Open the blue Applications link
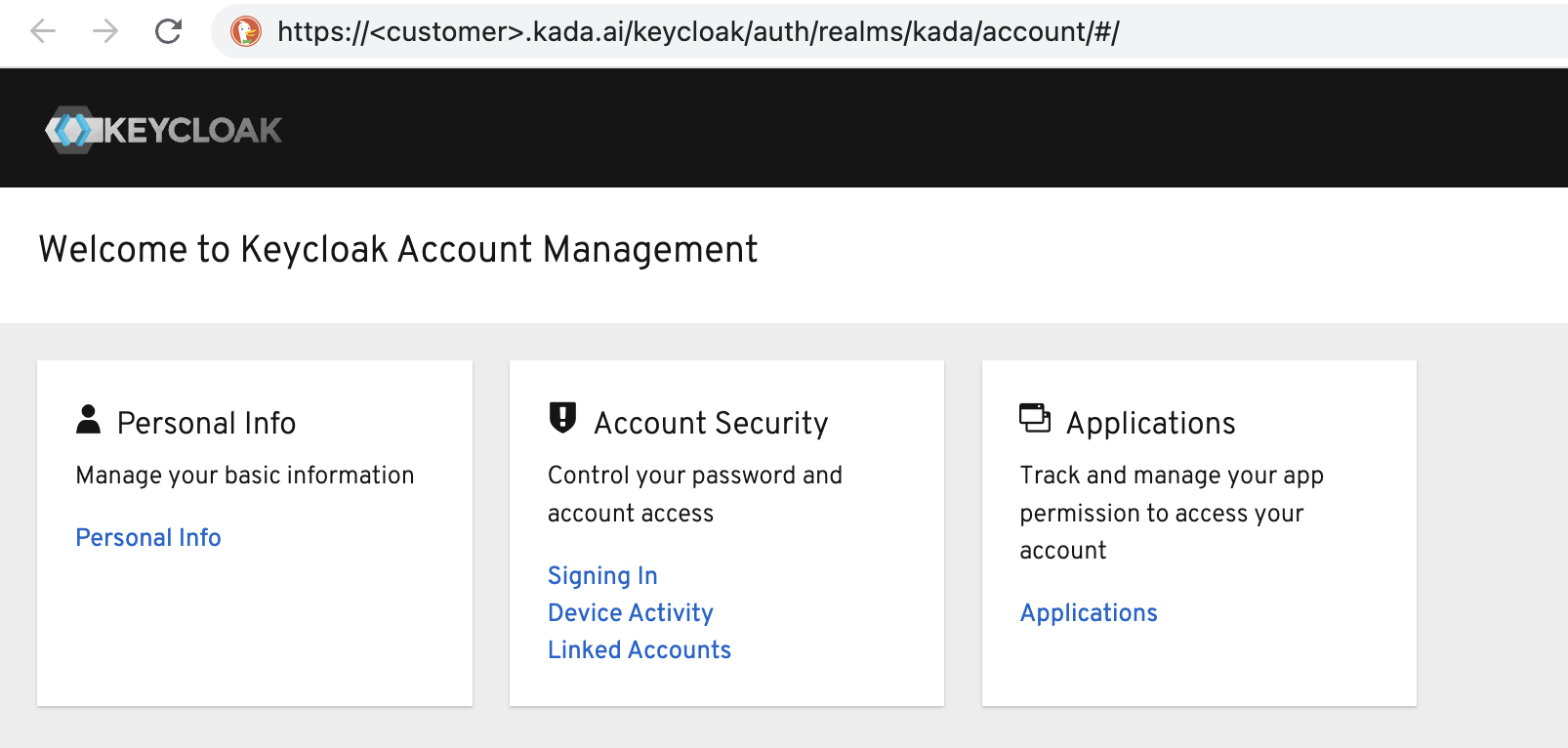This screenshot has width=1568, height=748. pyautogui.click(x=1089, y=613)
